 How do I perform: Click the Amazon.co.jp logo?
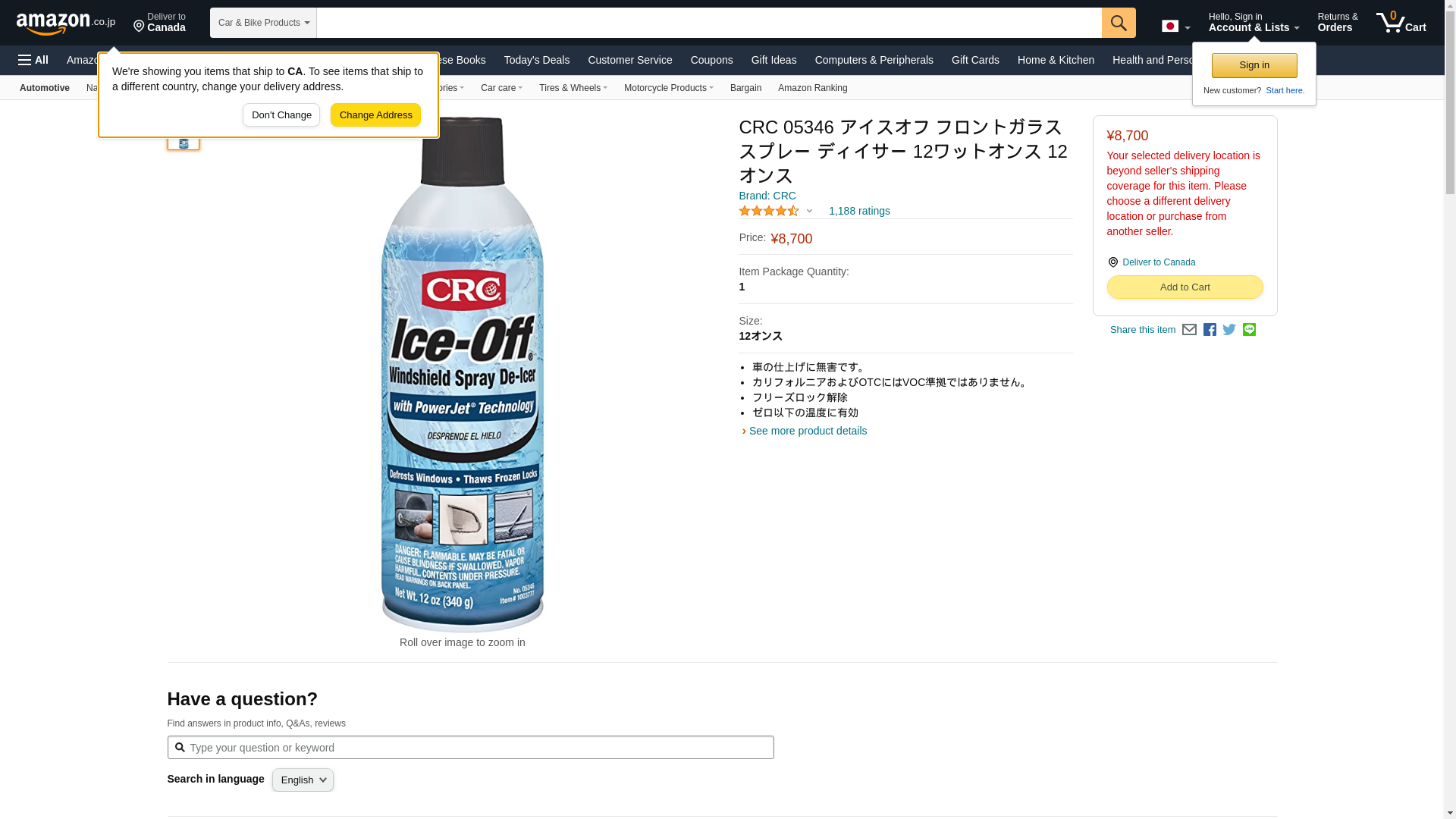click(66, 23)
